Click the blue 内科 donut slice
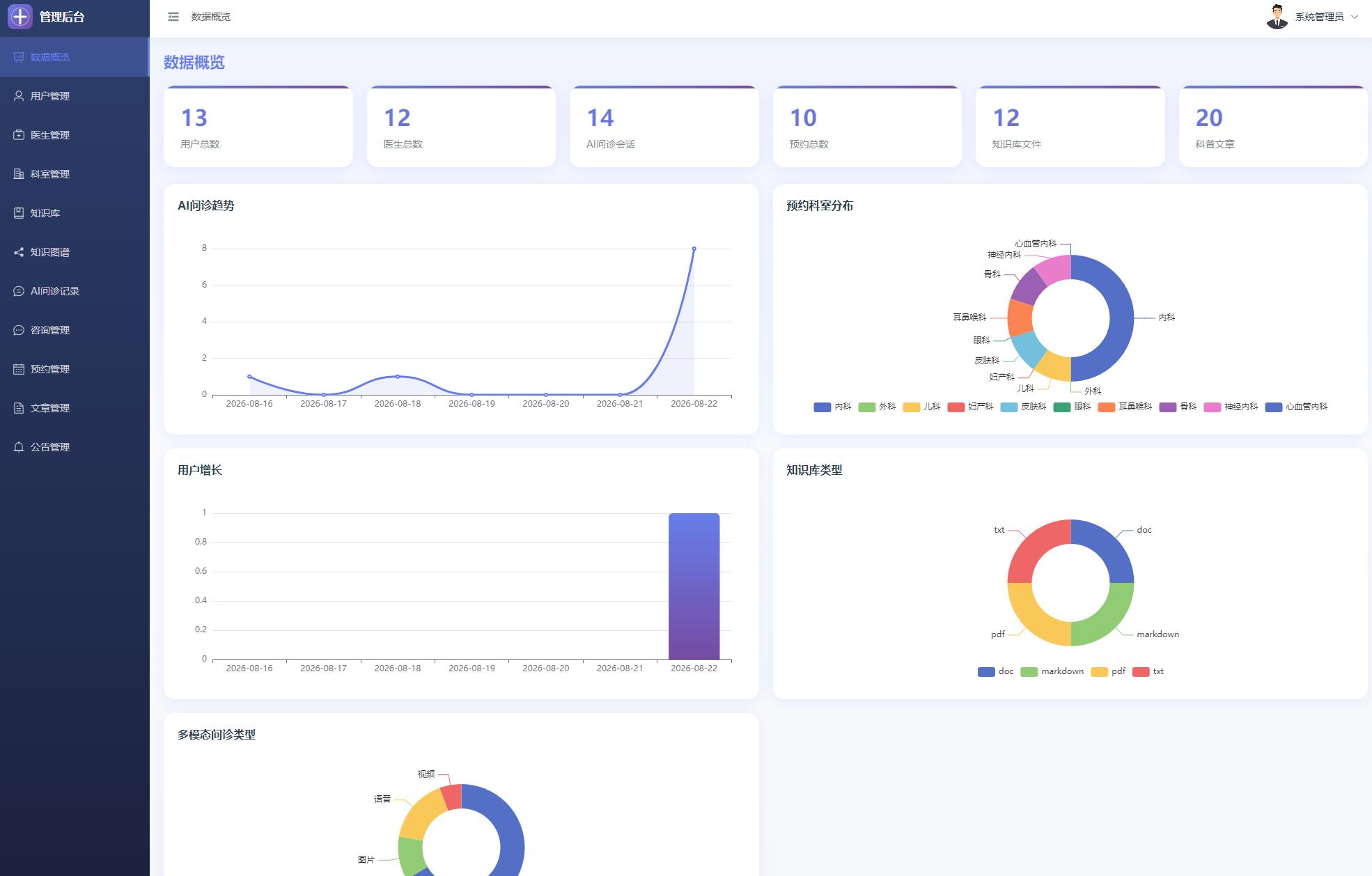Image resolution: width=1372 pixels, height=876 pixels. point(1121,318)
